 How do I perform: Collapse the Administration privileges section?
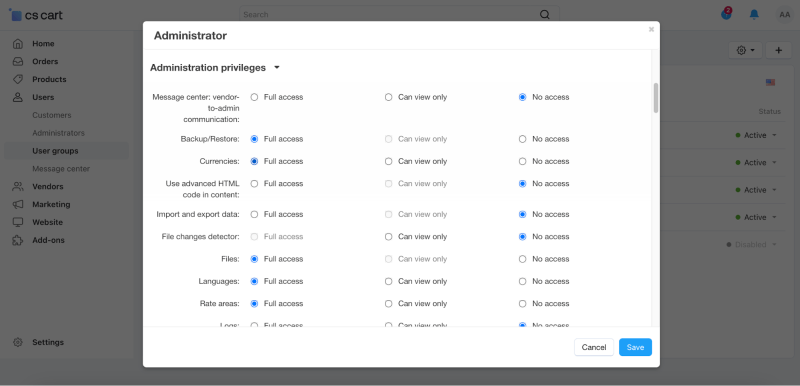tap(215, 67)
